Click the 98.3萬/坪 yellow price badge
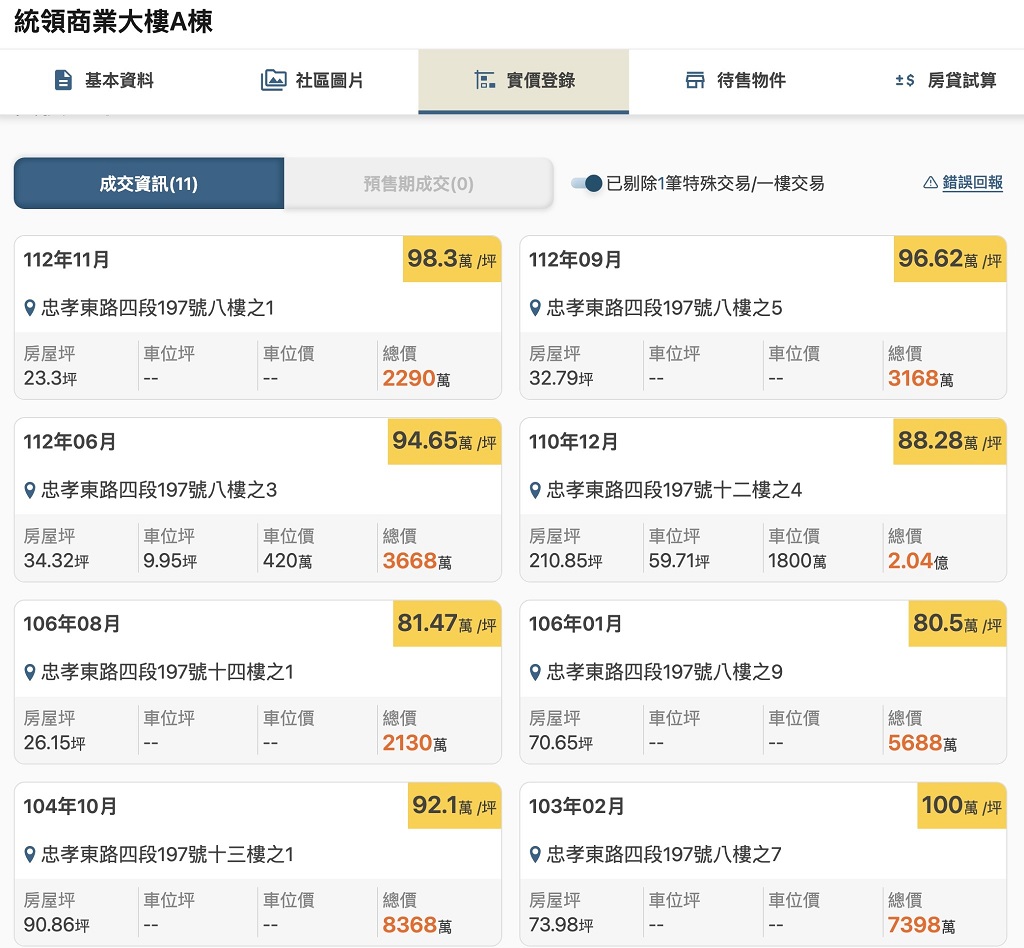Viewport: 1024px width, 948px height. (451, 260)
